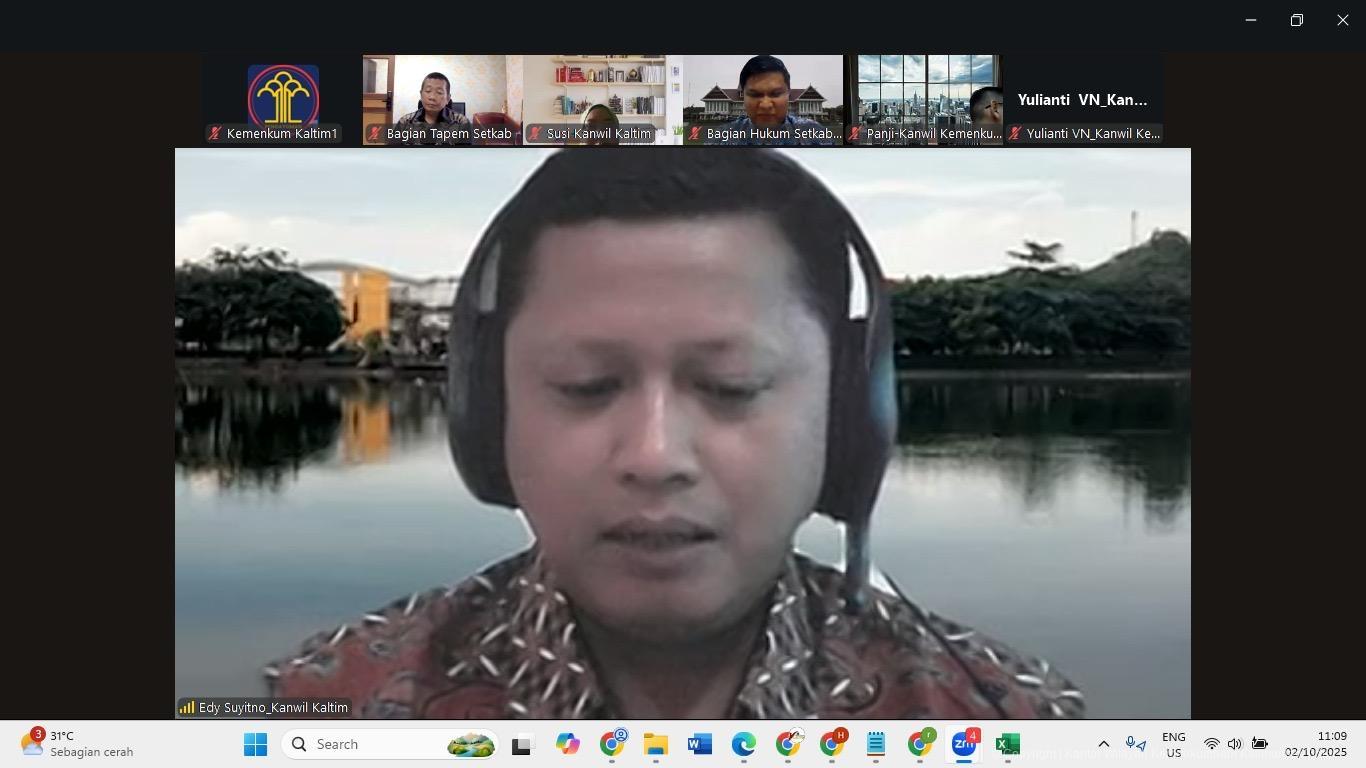
Task: Expand the hidden system tray icons
Action: 1103,745
